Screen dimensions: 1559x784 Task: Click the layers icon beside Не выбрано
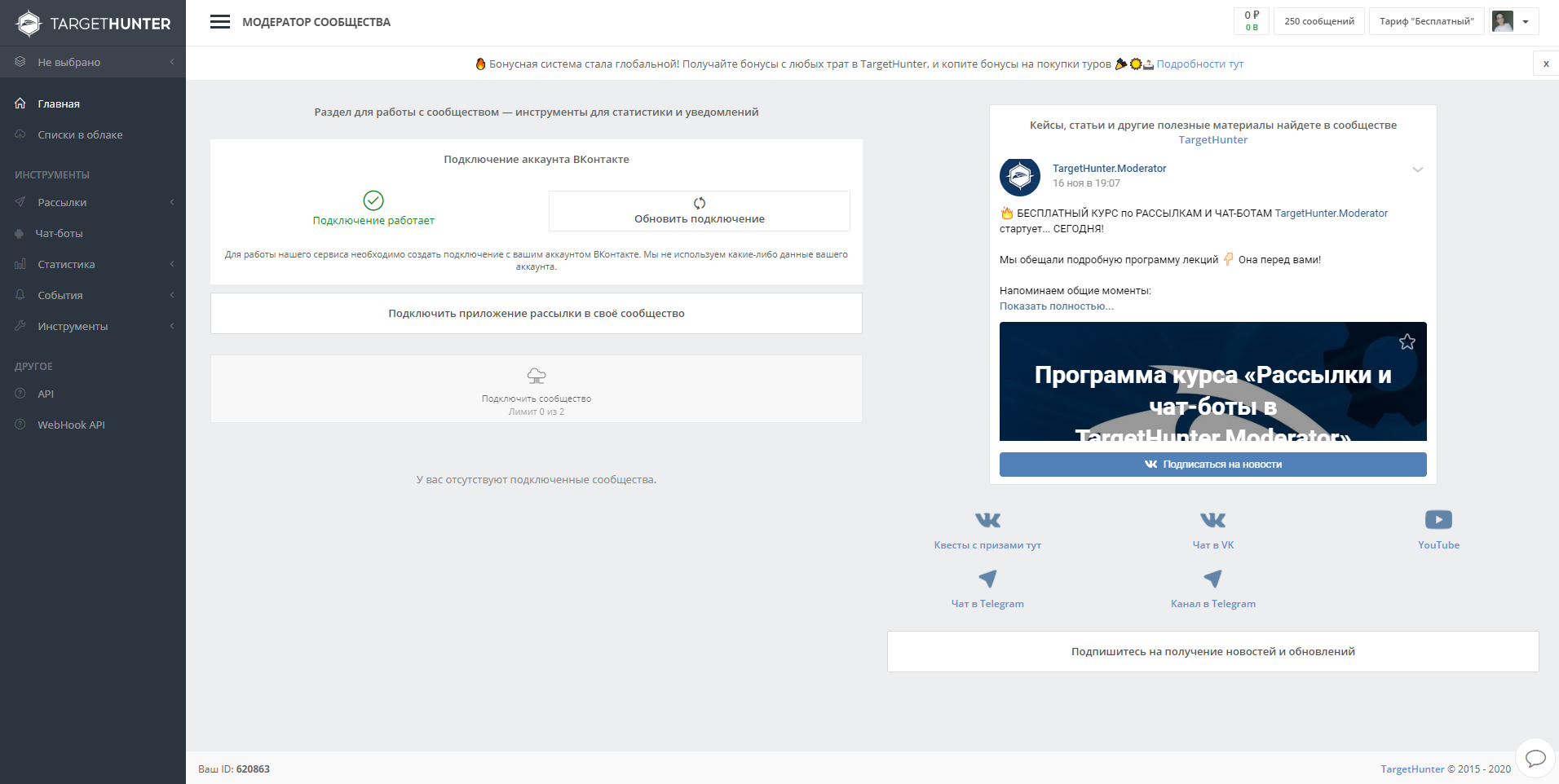coord(20,62)
